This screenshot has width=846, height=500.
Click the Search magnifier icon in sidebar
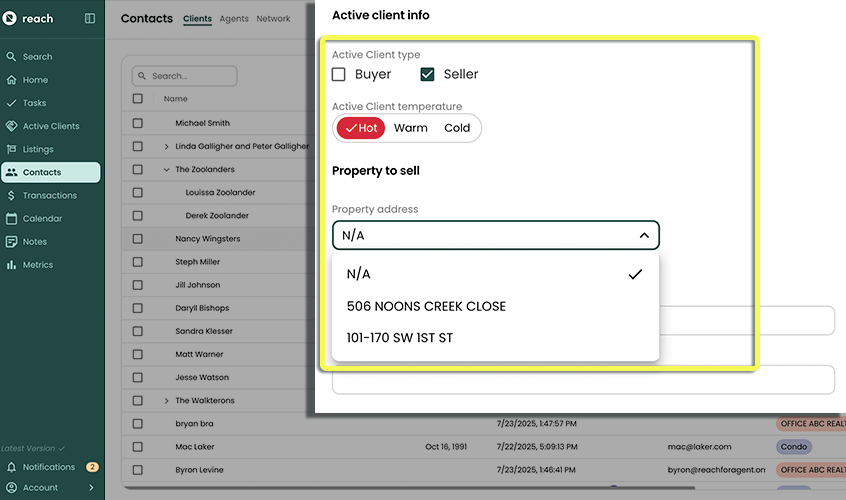click(12, 57)
